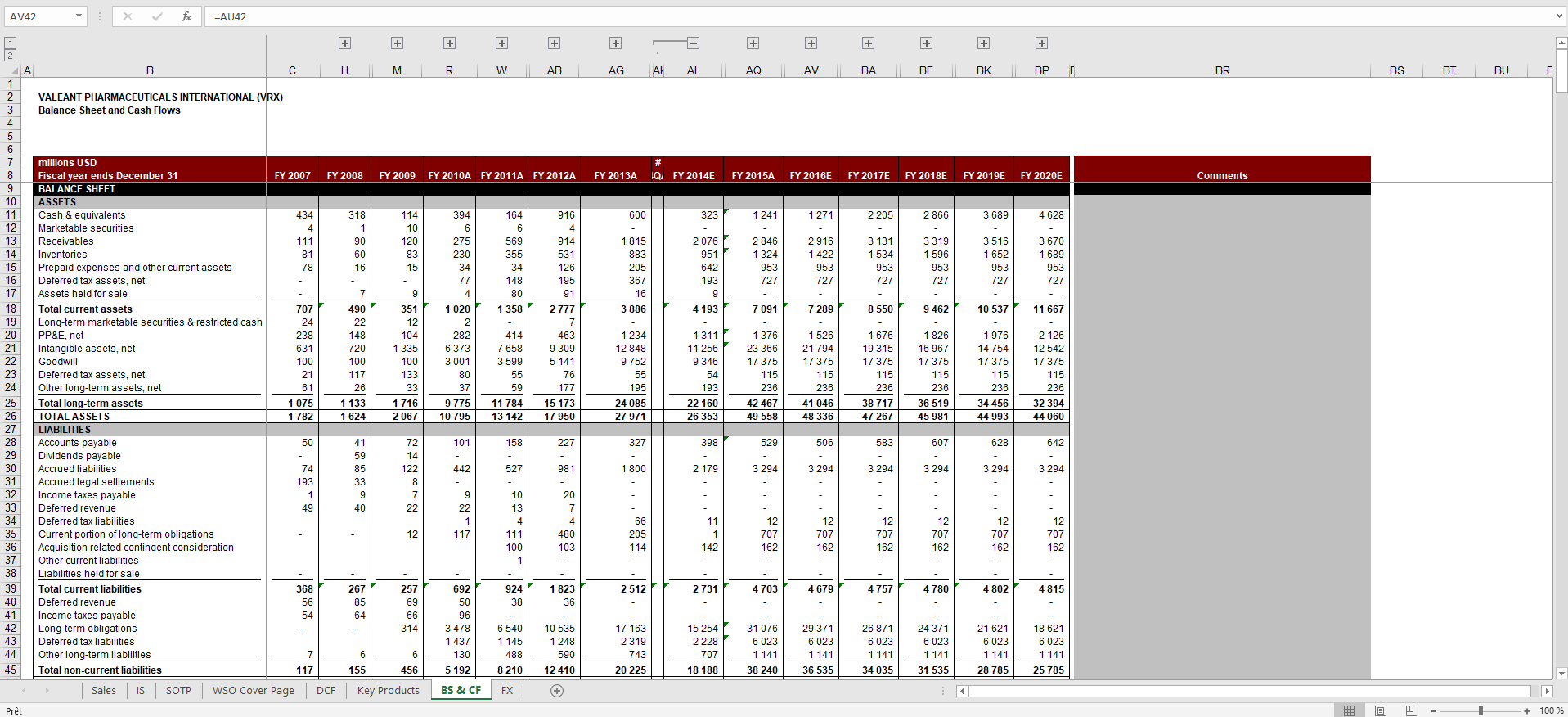The image size is (1568, 717).
Task: Click the FY 2020E header cell
Action: tap(1041, 176)
